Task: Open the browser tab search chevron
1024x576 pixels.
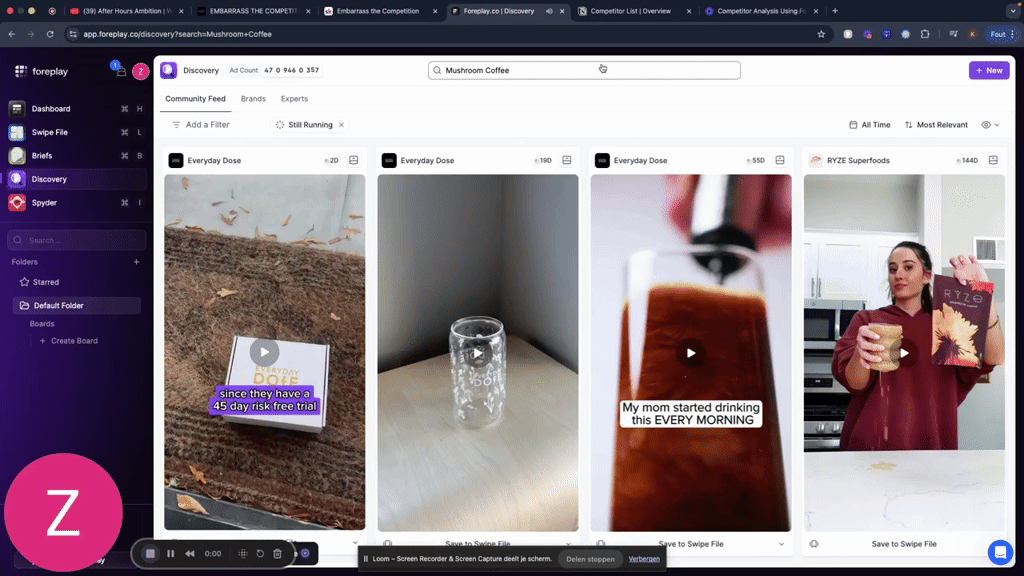Action: [x=1013, y=10]
